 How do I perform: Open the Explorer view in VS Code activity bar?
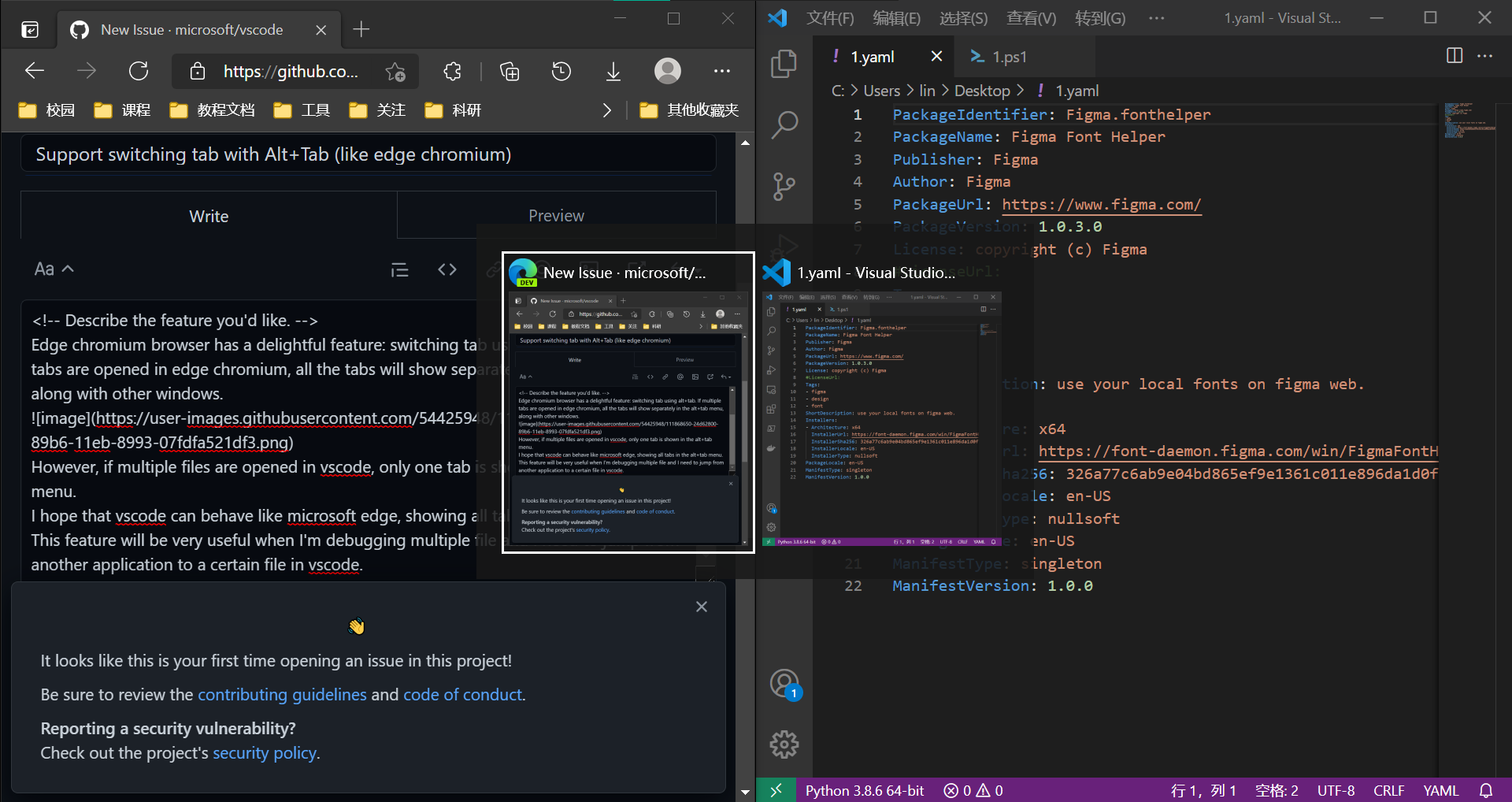(x=784, y=65)
